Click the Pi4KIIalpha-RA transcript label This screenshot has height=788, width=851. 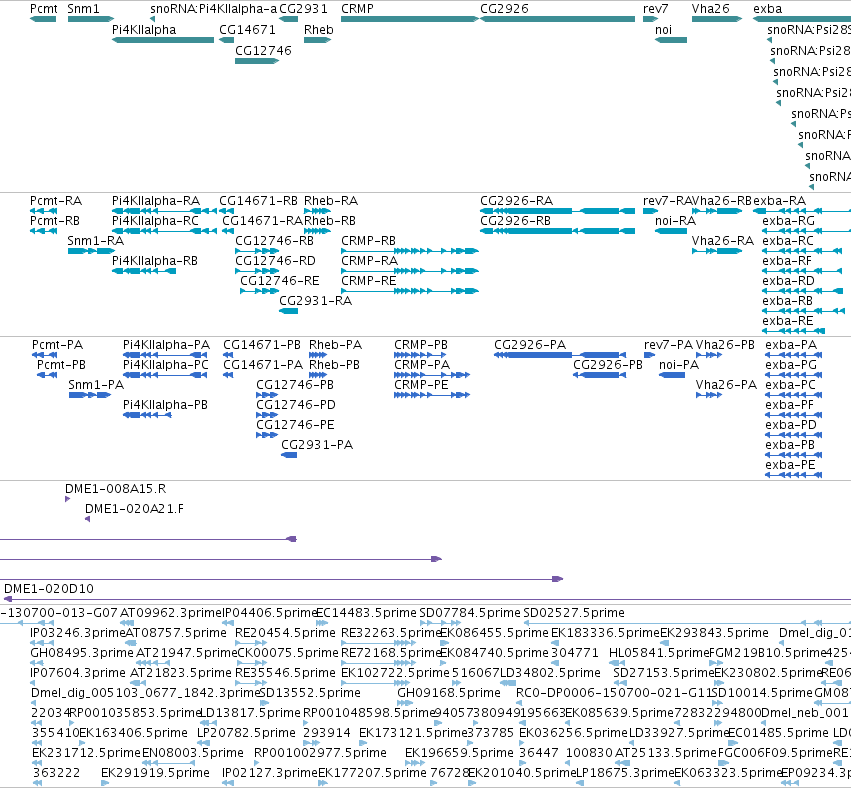pos(156,201)
